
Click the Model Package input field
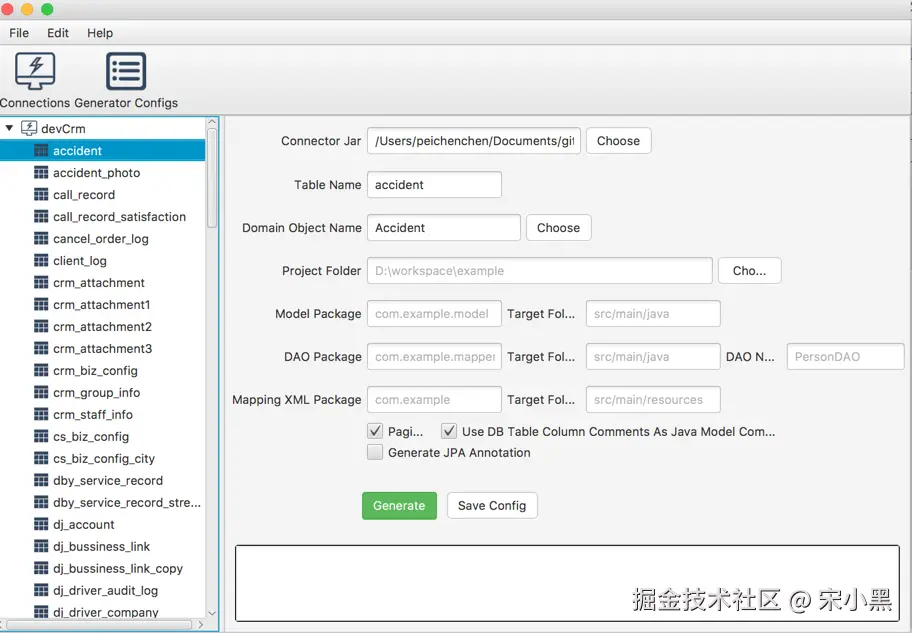(434, 314)
